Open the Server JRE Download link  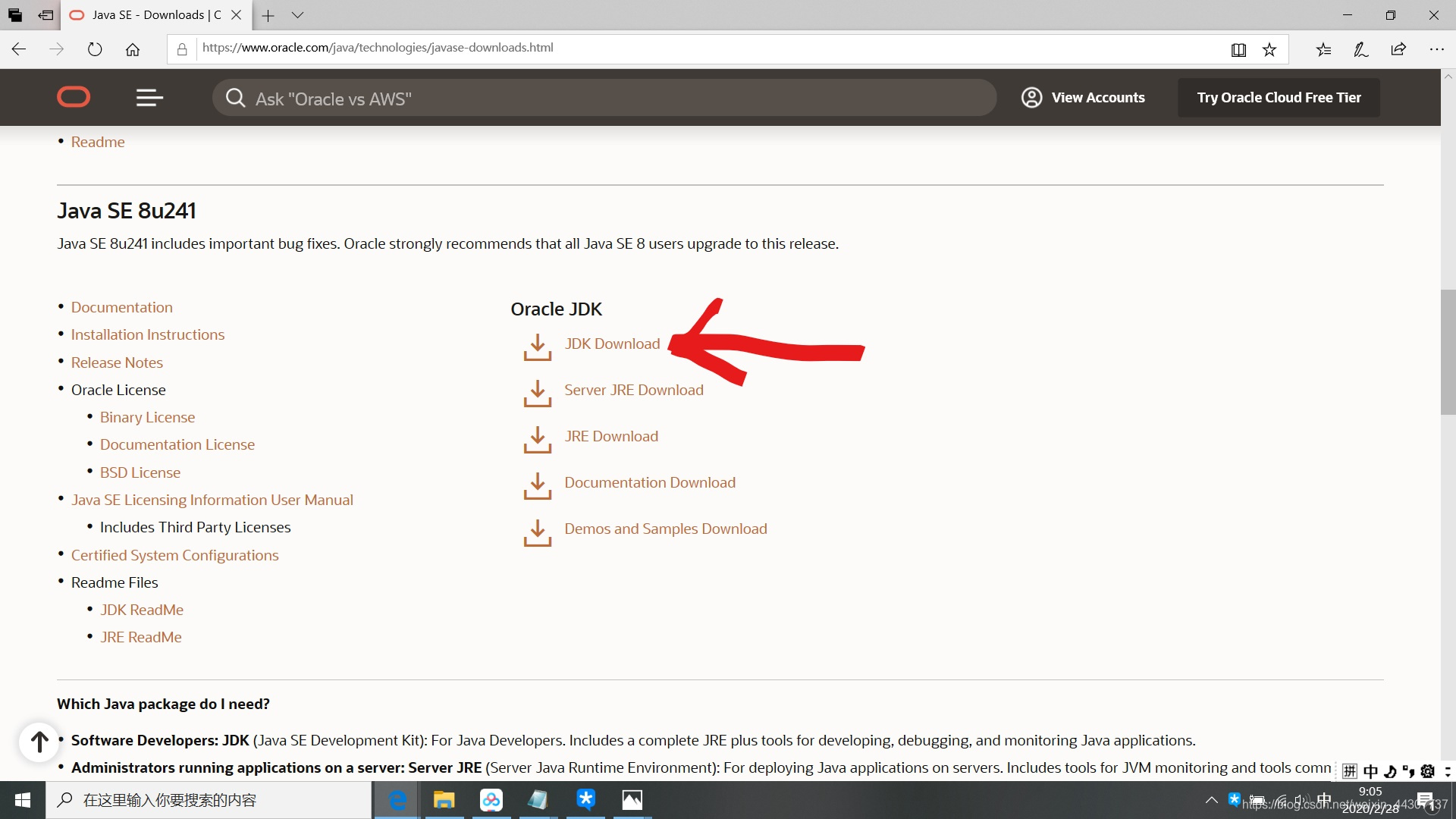point(634,390)
